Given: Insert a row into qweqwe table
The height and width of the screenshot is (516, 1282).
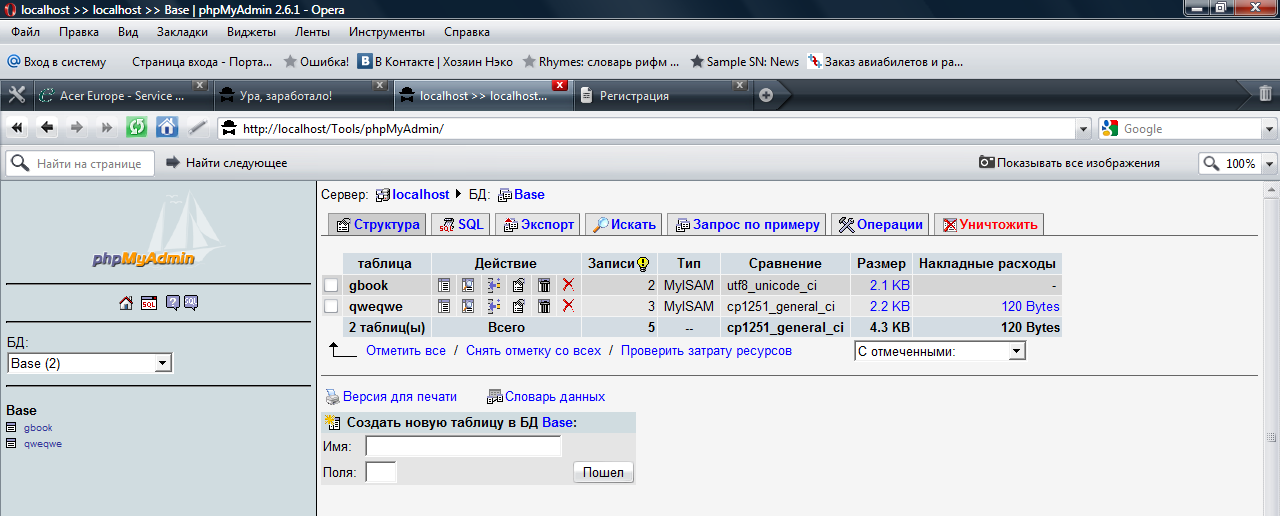Looking at the screenshot, I should pyautogui.click(x=493, y=306).
